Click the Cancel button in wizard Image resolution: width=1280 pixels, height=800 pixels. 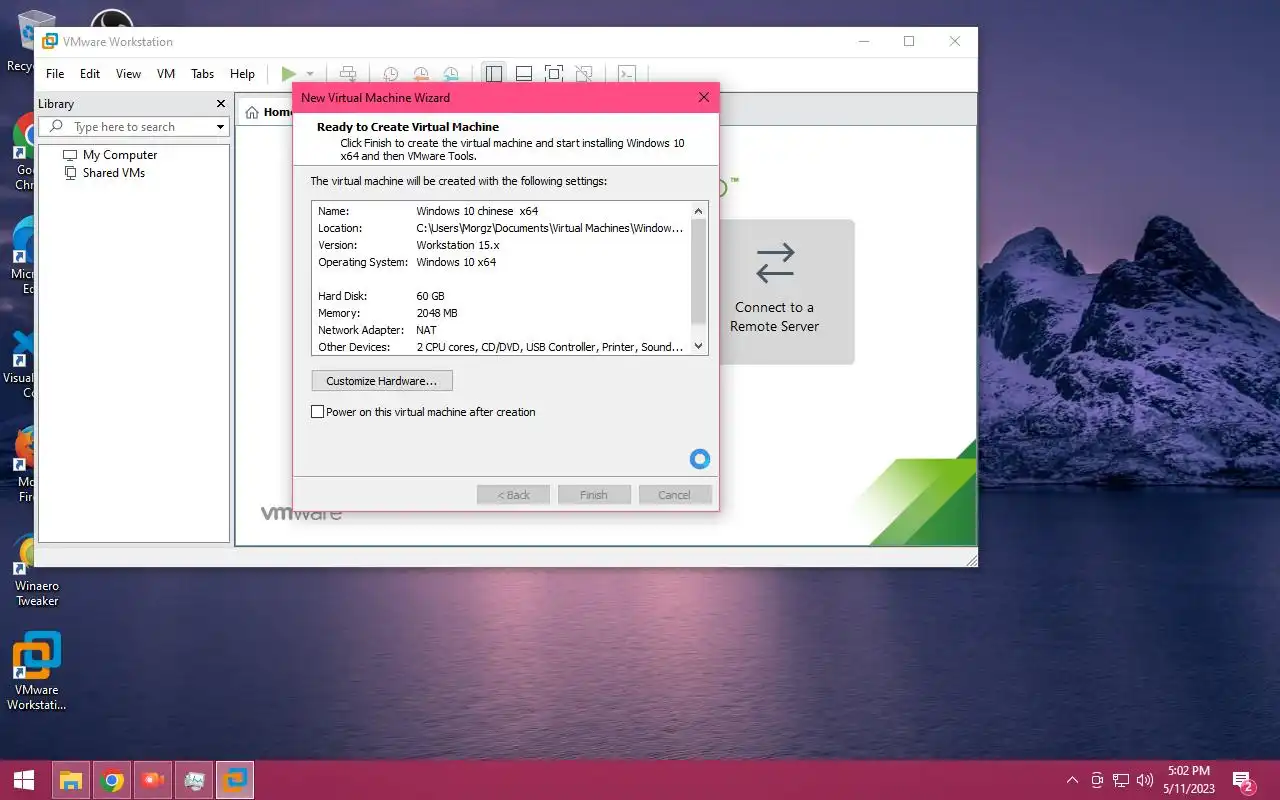(674, 495)
